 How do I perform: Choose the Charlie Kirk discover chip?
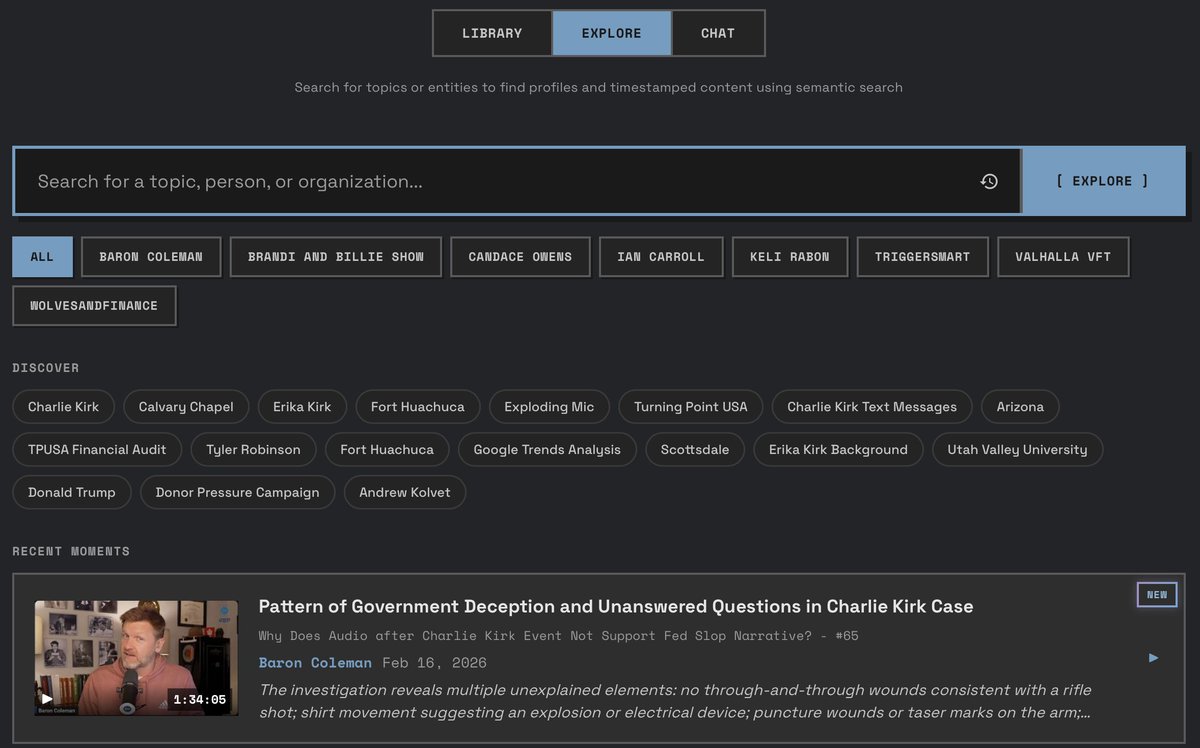point(64,407)
